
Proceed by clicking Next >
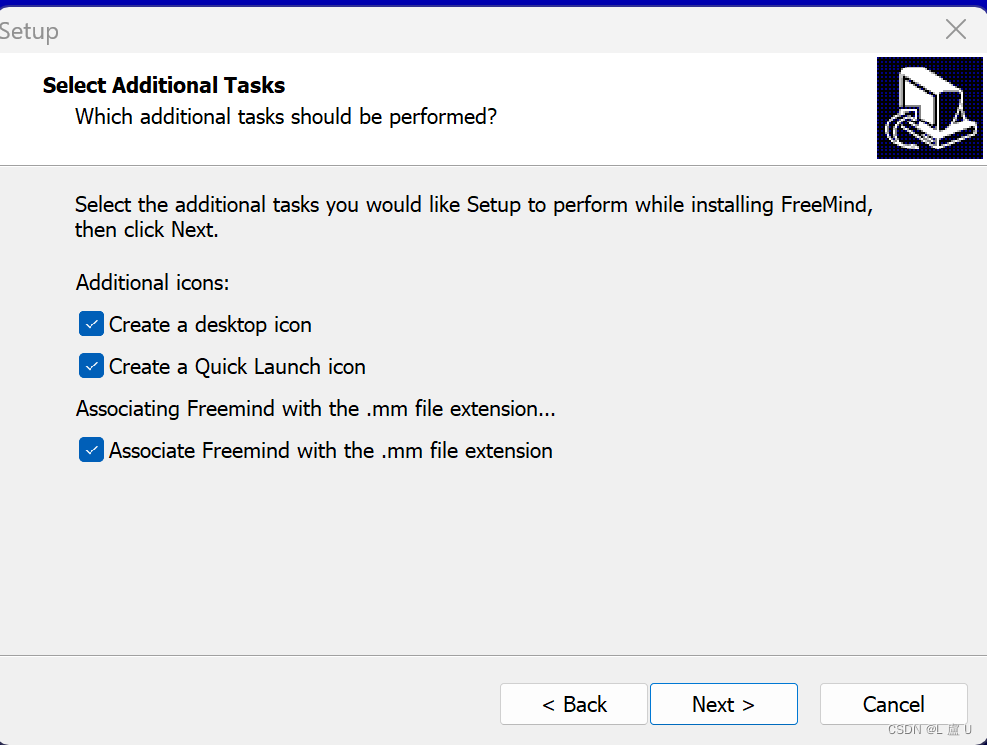point(723,704)
